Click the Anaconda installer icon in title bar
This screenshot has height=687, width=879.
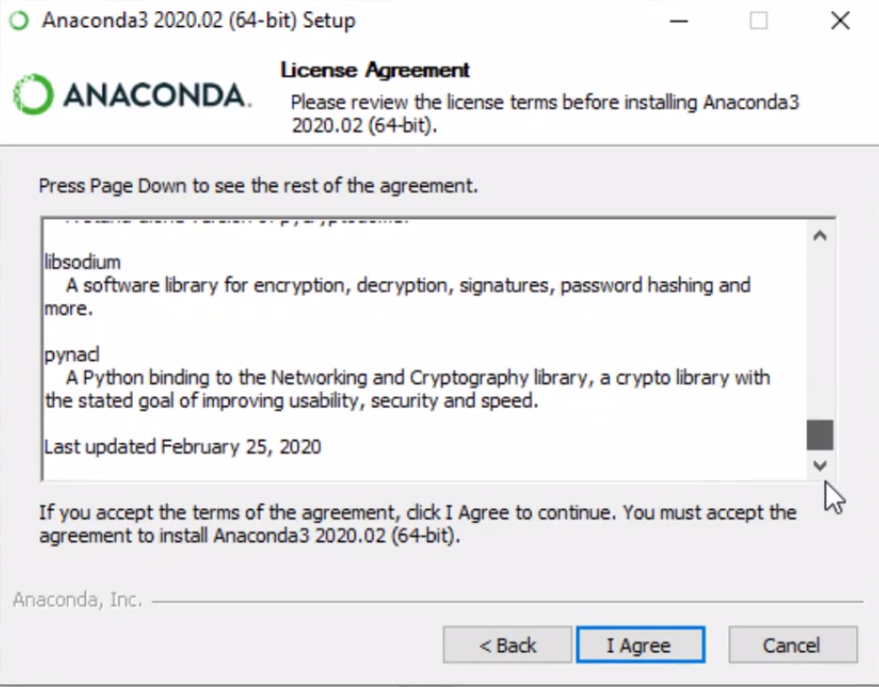[x=19, y=21]
